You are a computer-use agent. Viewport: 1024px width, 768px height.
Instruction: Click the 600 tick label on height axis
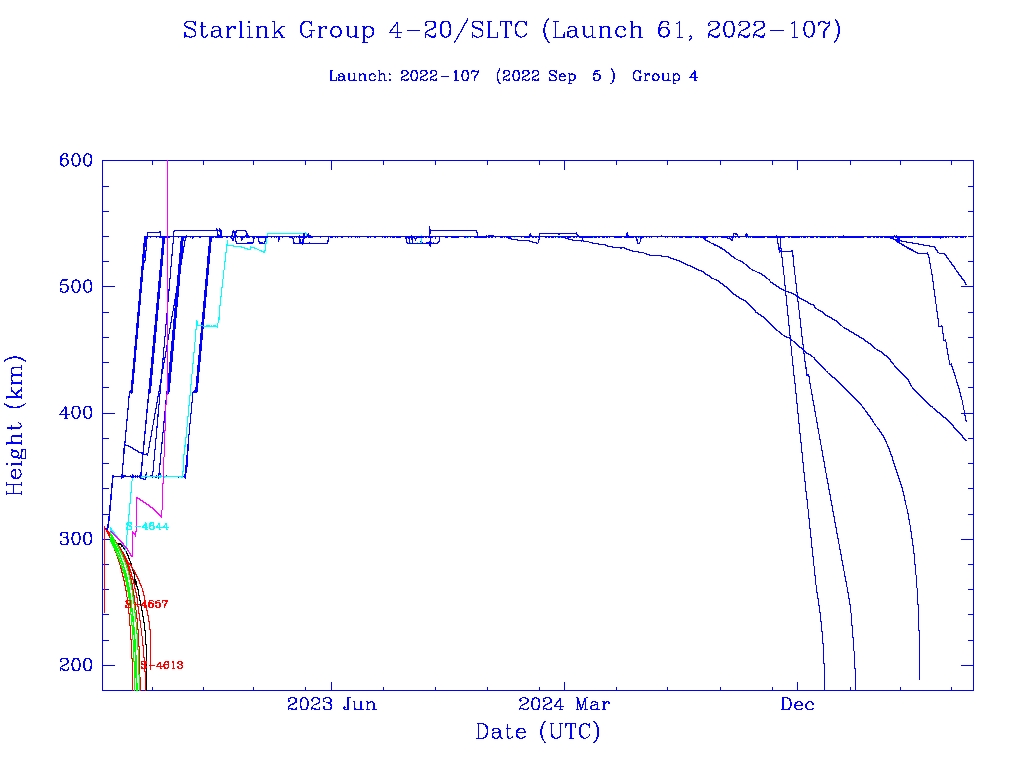tap(76, 160)
